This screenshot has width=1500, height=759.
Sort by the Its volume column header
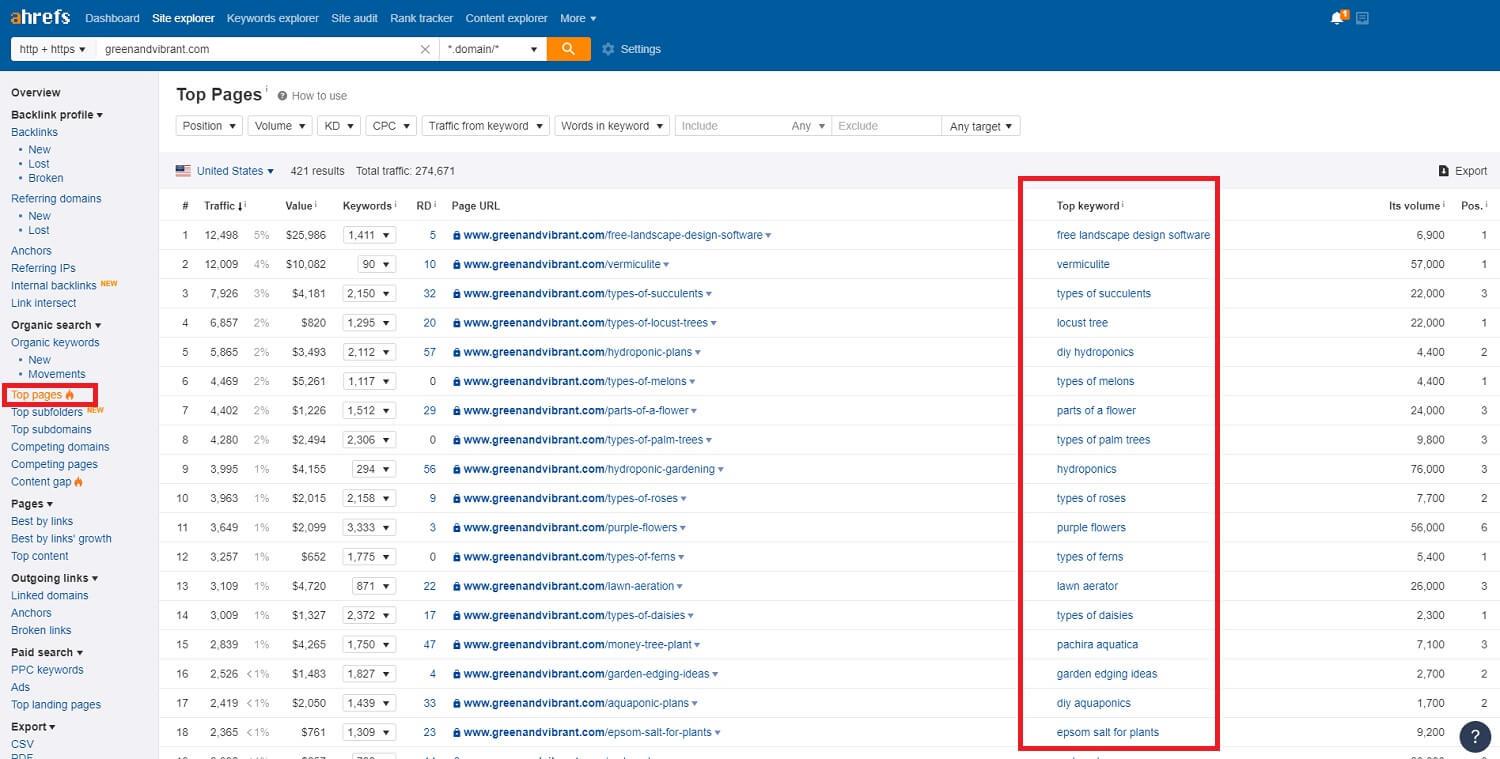(1416, 205)
